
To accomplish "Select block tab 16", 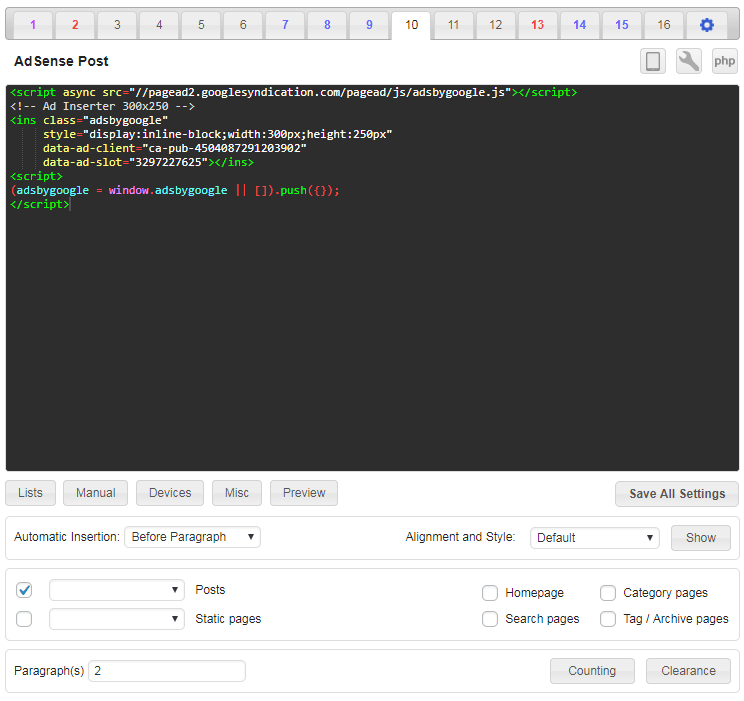I will [663, 25].
